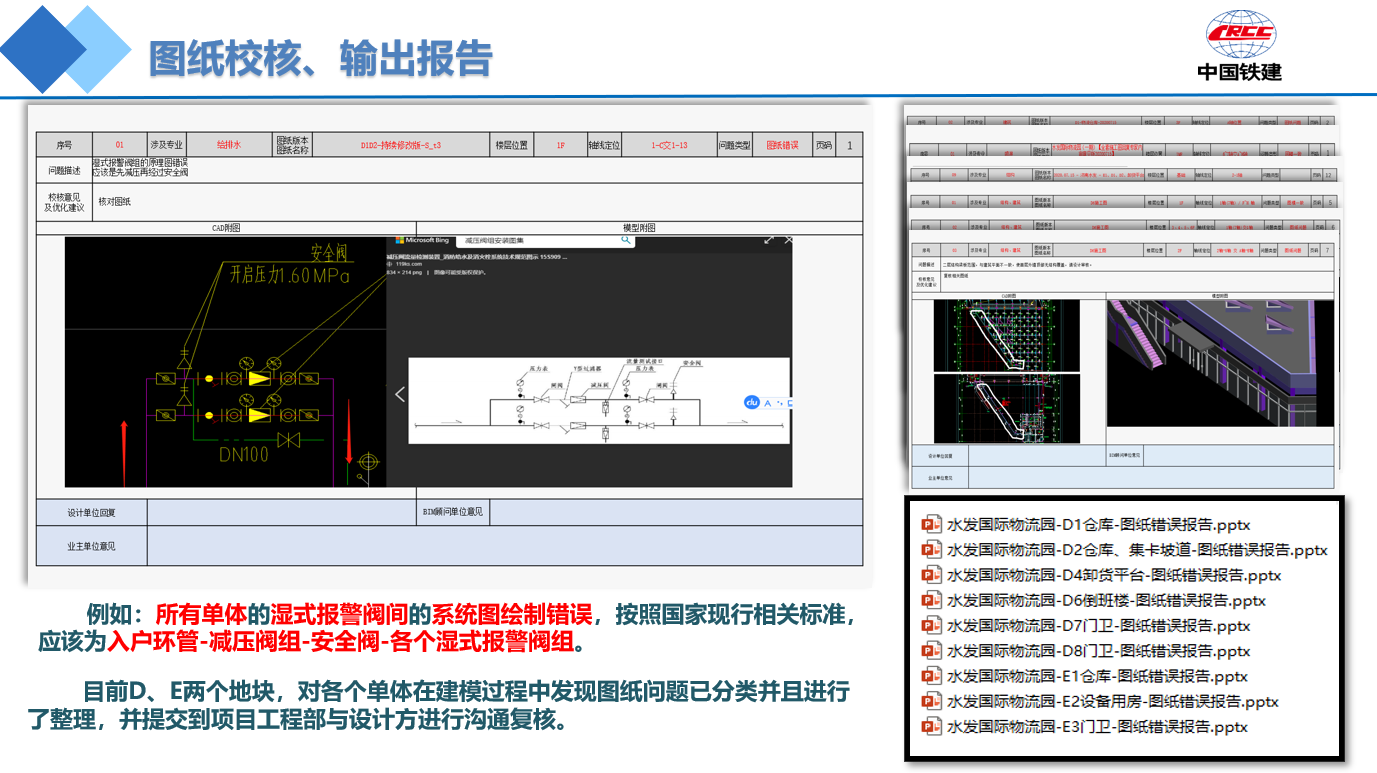Click the Bing search box with 减压阀组安装图集
The image size is (1377, 773).
[x=547, y=241]
